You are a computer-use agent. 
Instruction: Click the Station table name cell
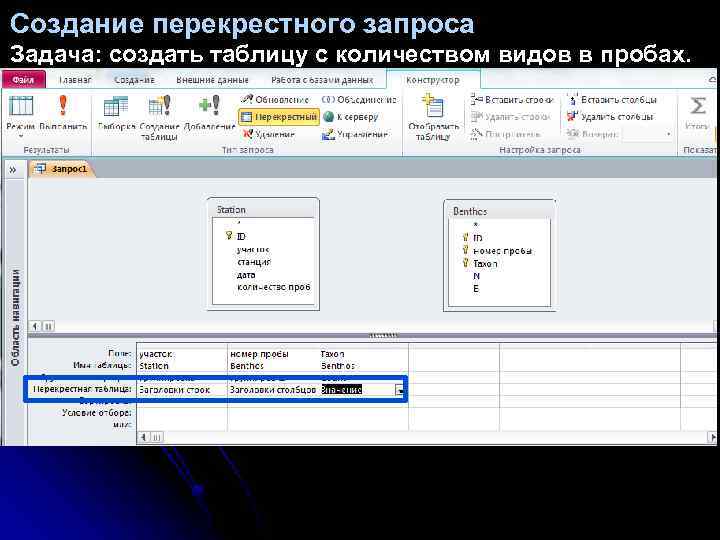[182, 366]
